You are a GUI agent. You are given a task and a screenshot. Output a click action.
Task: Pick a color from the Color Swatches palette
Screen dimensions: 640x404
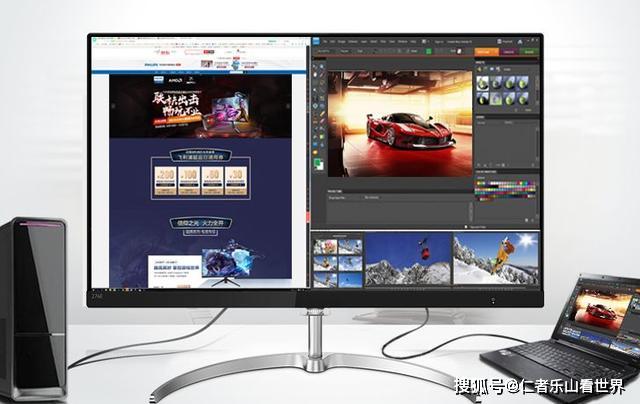click(505, 190)
